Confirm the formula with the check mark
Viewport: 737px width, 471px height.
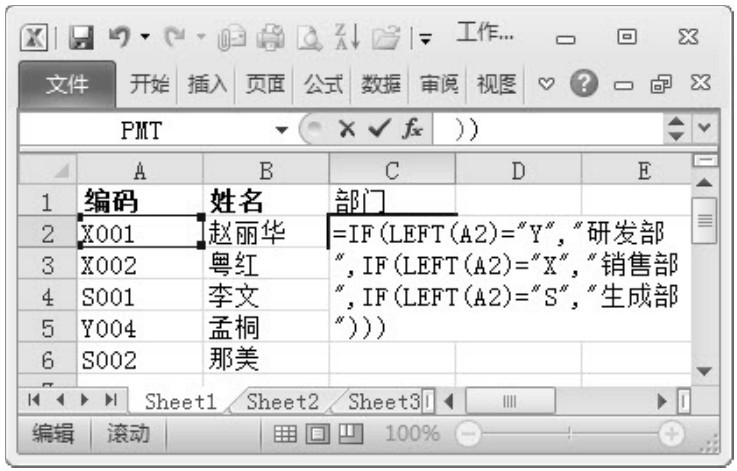(379, 128)
